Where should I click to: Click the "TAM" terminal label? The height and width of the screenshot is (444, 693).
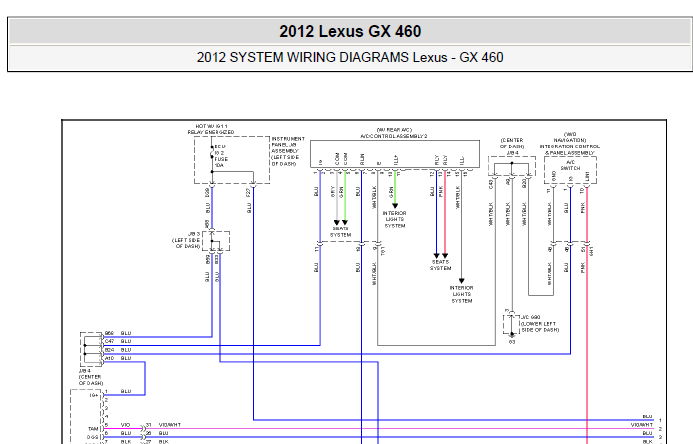click(x=93, y=429)
